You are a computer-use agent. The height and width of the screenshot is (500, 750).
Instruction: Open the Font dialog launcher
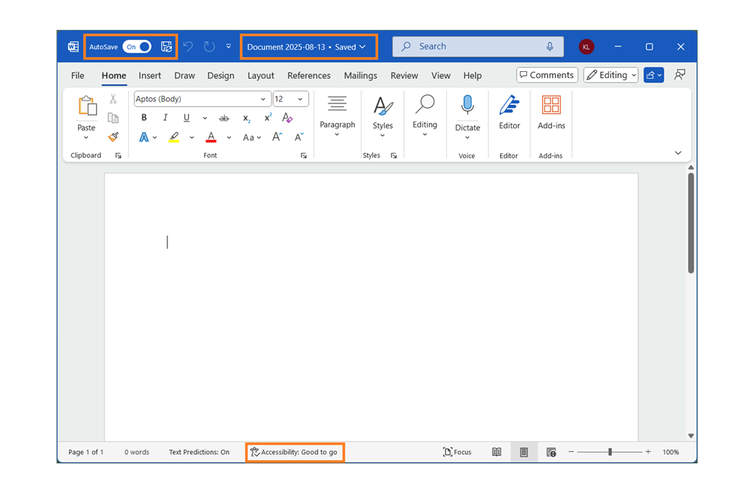tap(303, 156)
